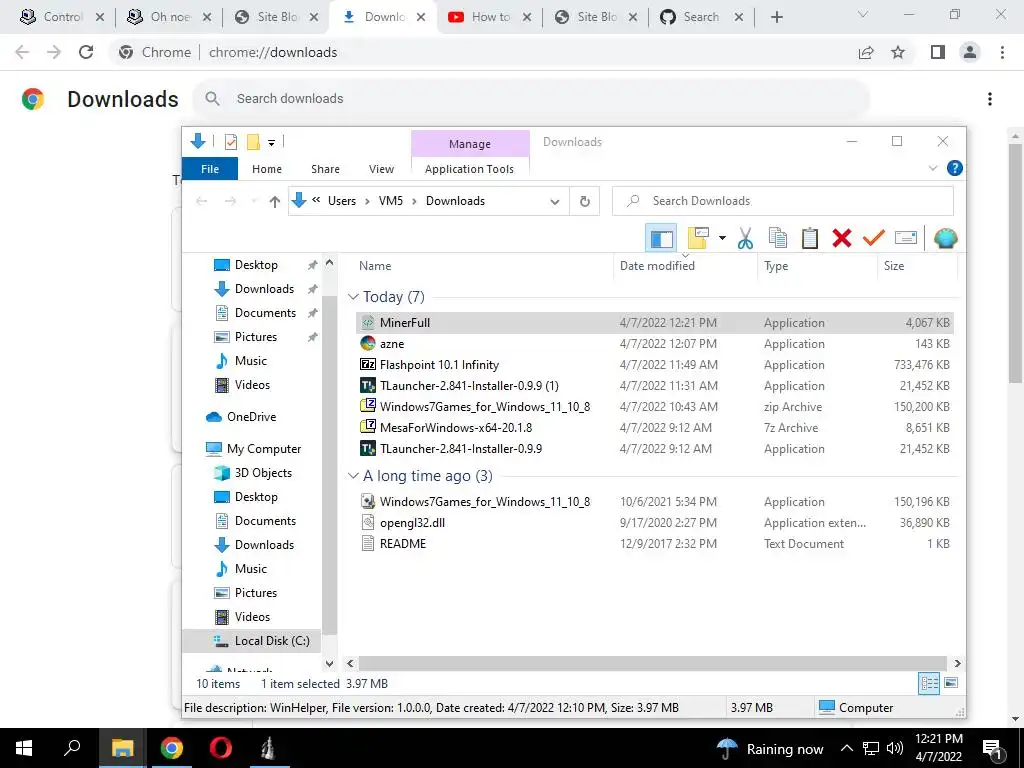The image size is (1024, 768).
Task: Click the navigation pane scroll down arrow
Action: point(329,664)
